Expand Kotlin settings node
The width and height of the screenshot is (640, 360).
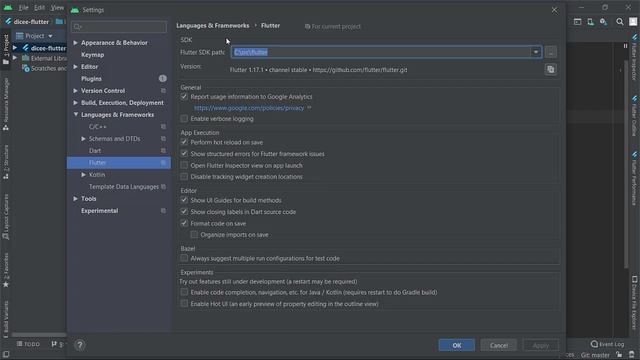[x=83, y=175]
